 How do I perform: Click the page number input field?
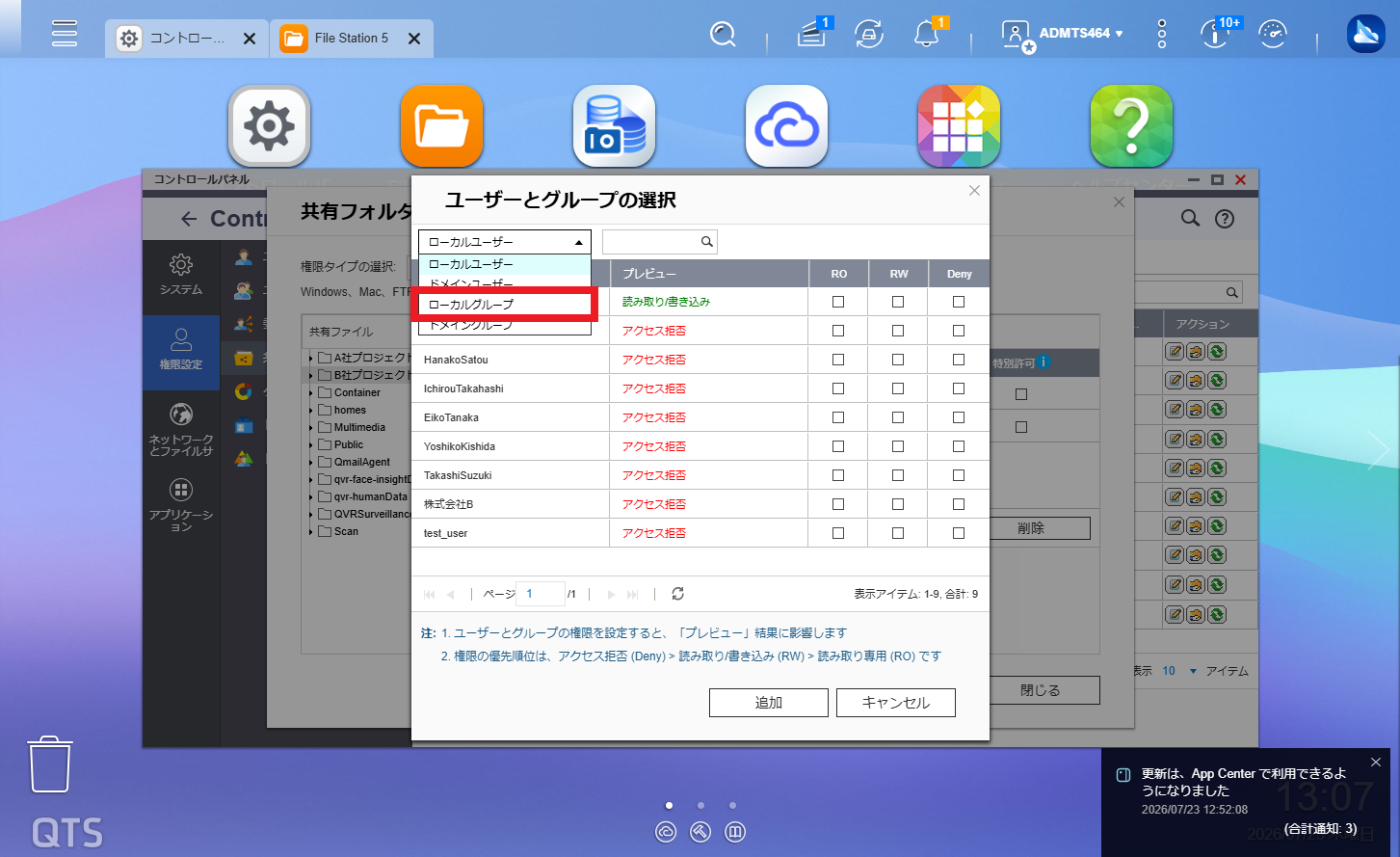(541, 594)
